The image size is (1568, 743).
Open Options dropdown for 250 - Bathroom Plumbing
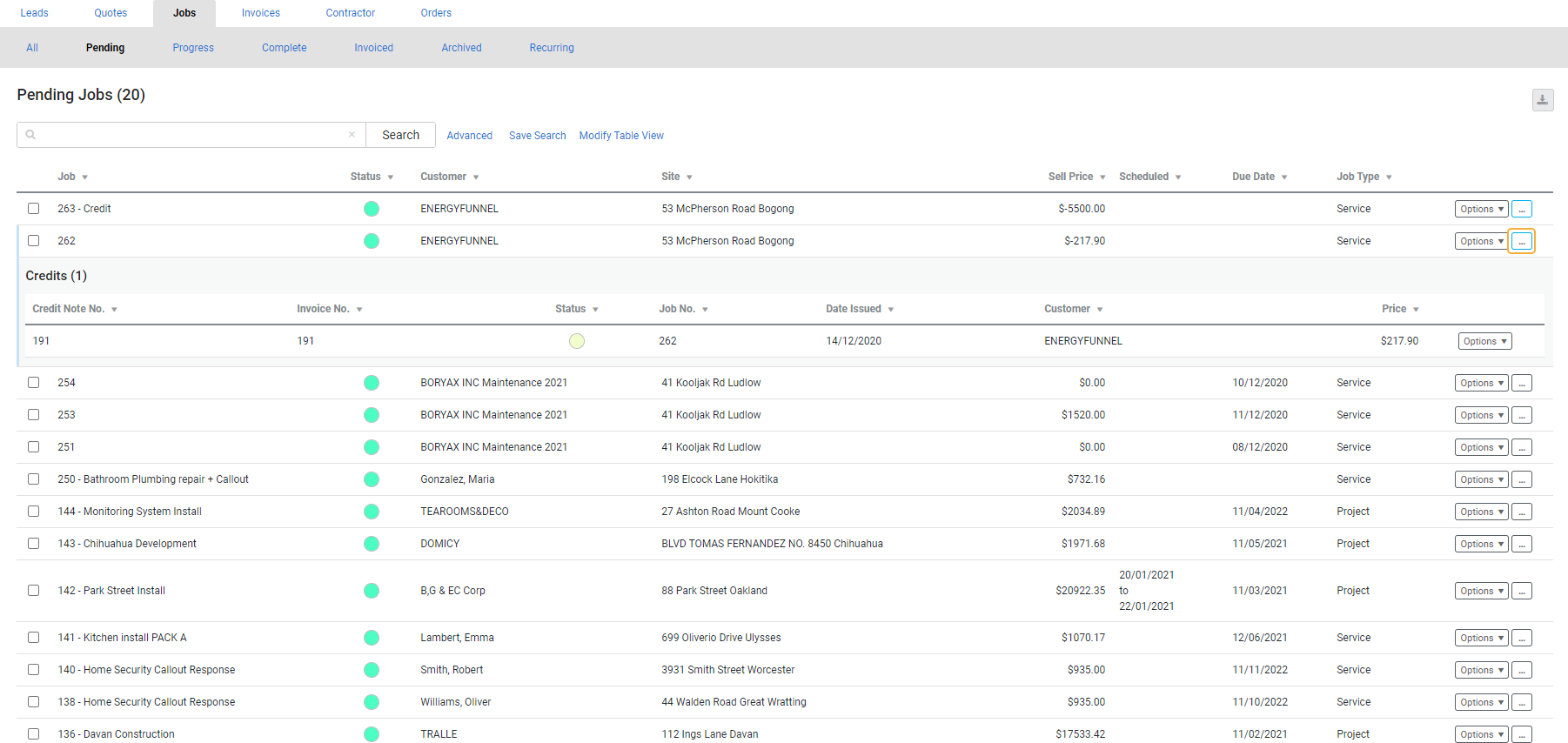(x=1481, y=479)
